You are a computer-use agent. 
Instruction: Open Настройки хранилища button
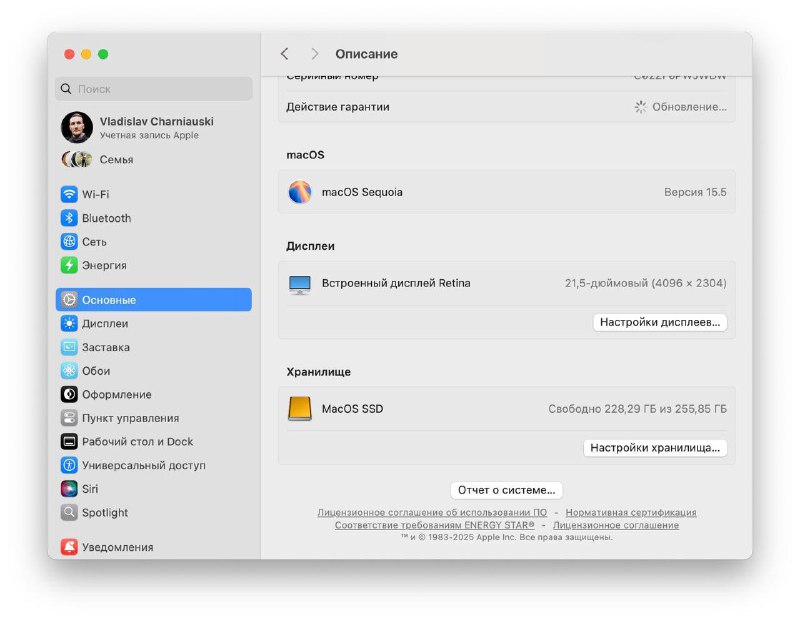coord(655,447)
